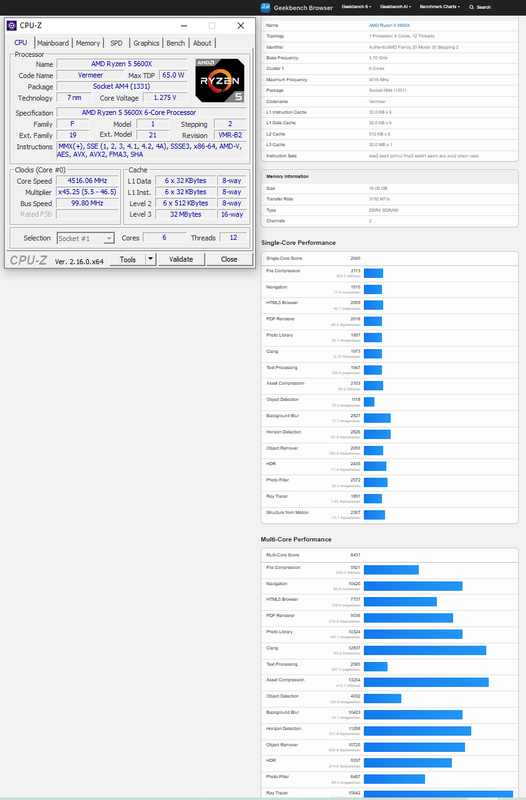The image size is (526, 800).
Task: Expand the Socket #1 selection dropdown
Action: (x=109, y=238)
